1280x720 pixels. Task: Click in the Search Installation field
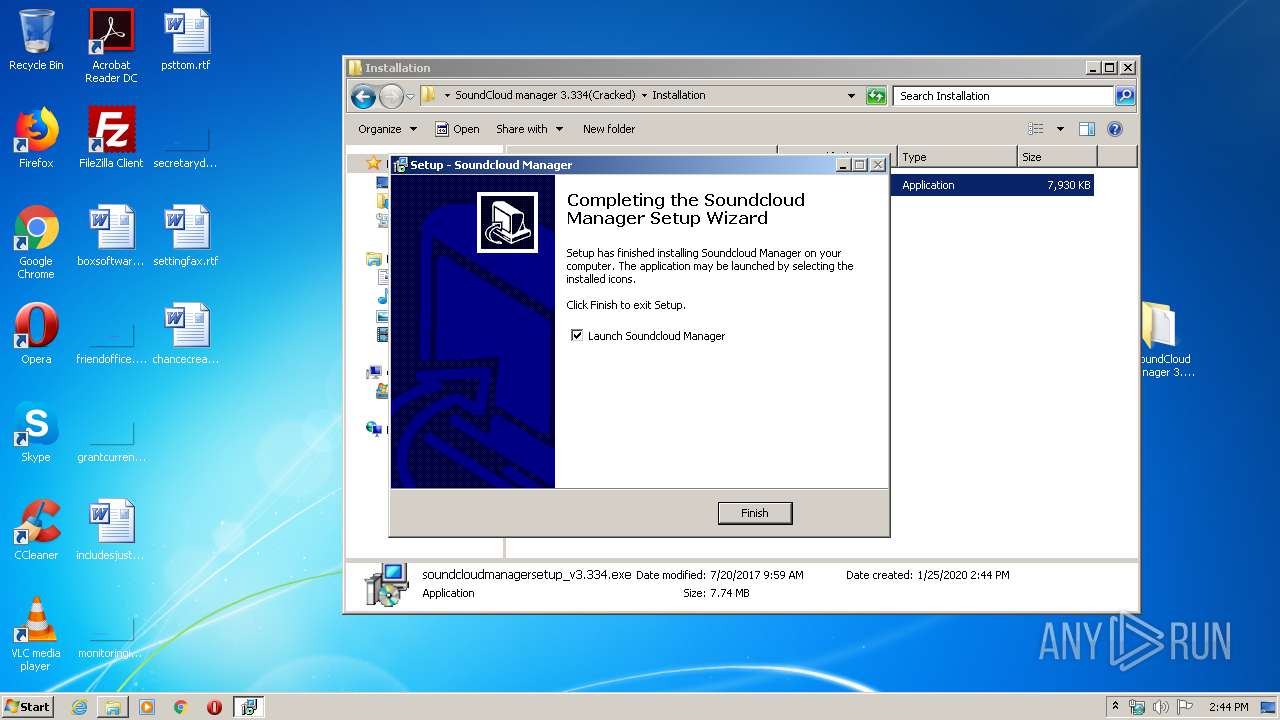pos(1002,96)
